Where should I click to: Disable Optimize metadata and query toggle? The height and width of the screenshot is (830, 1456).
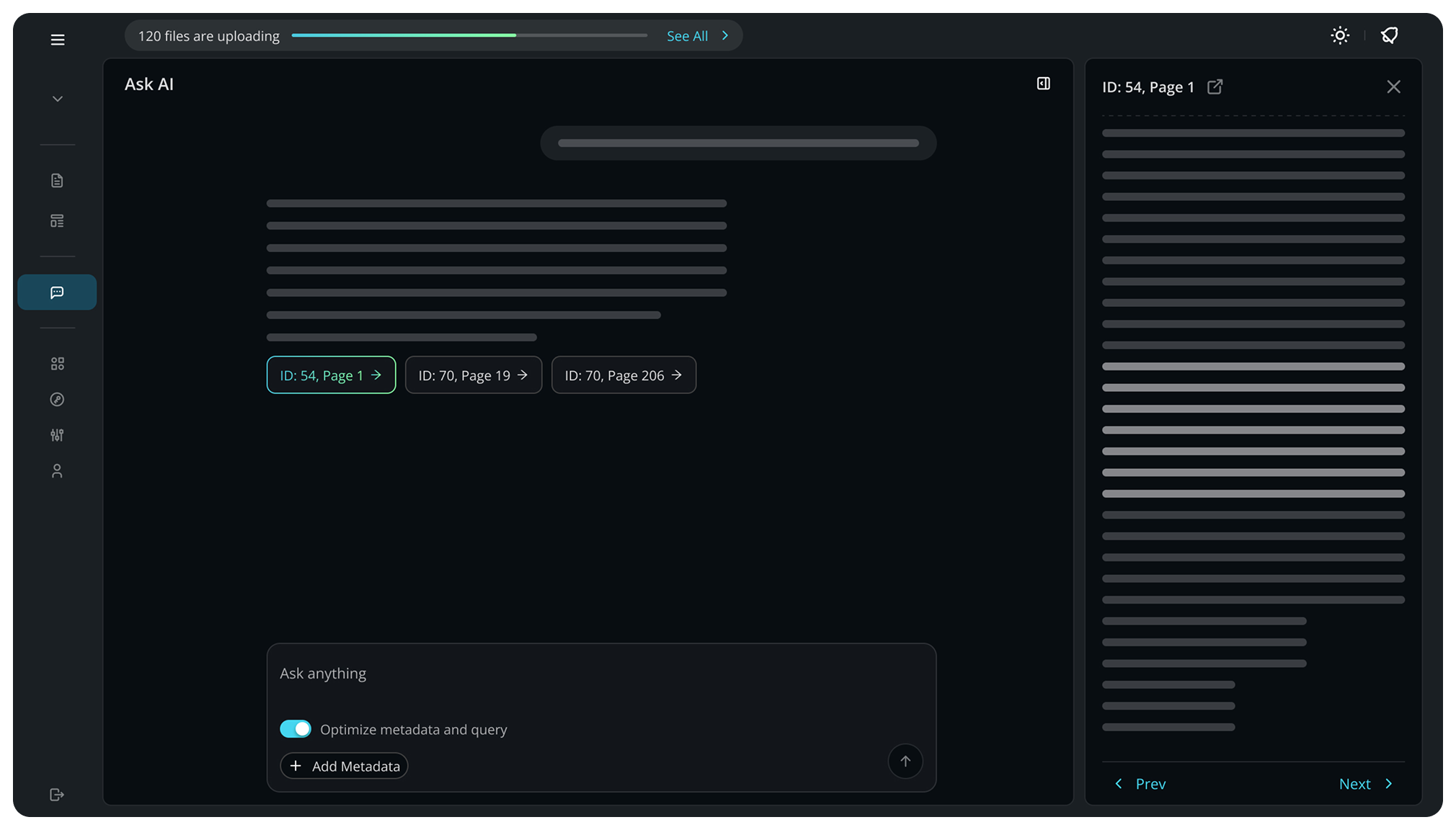pos(296,729)
